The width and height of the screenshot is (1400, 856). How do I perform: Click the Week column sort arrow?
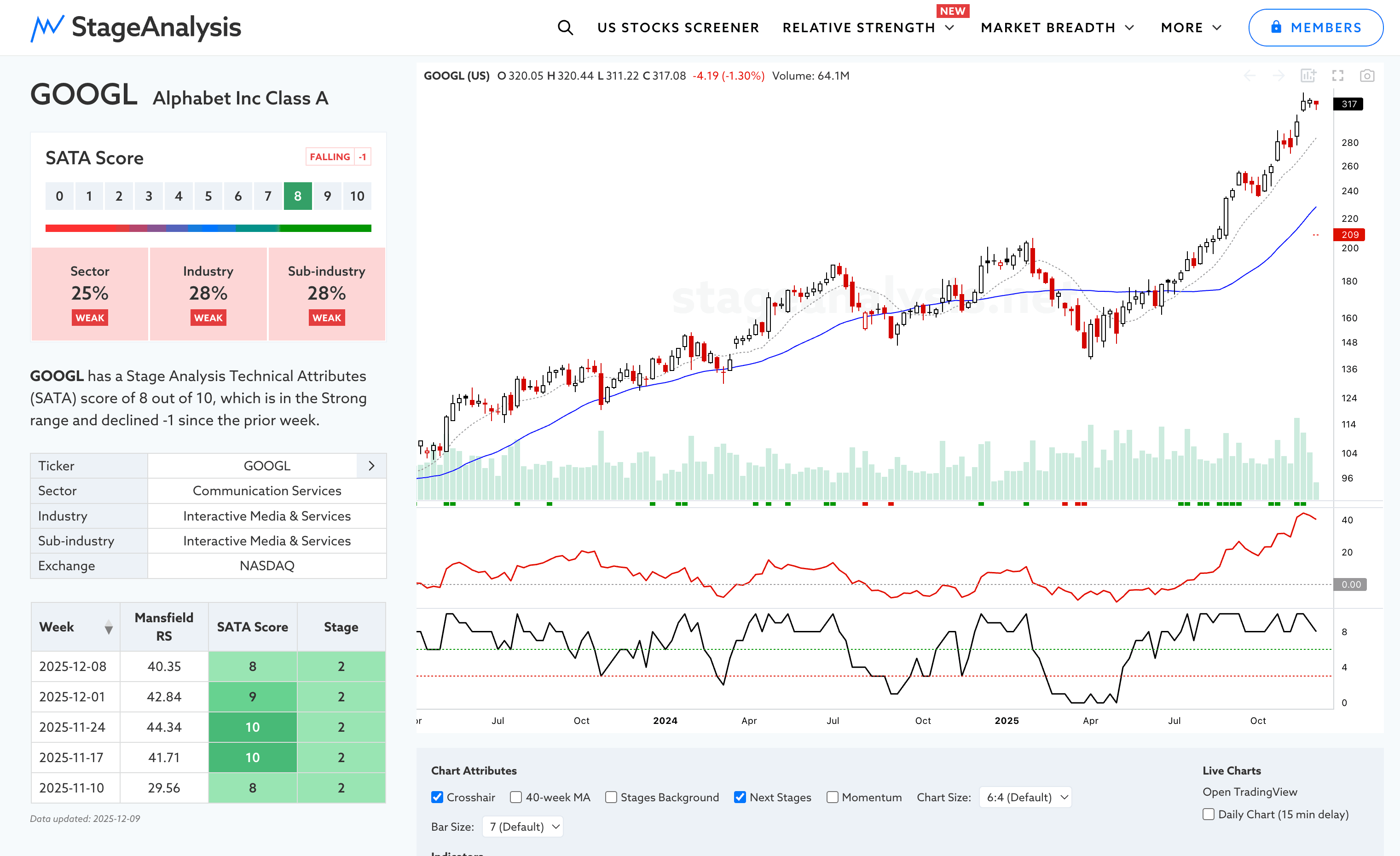109,628
